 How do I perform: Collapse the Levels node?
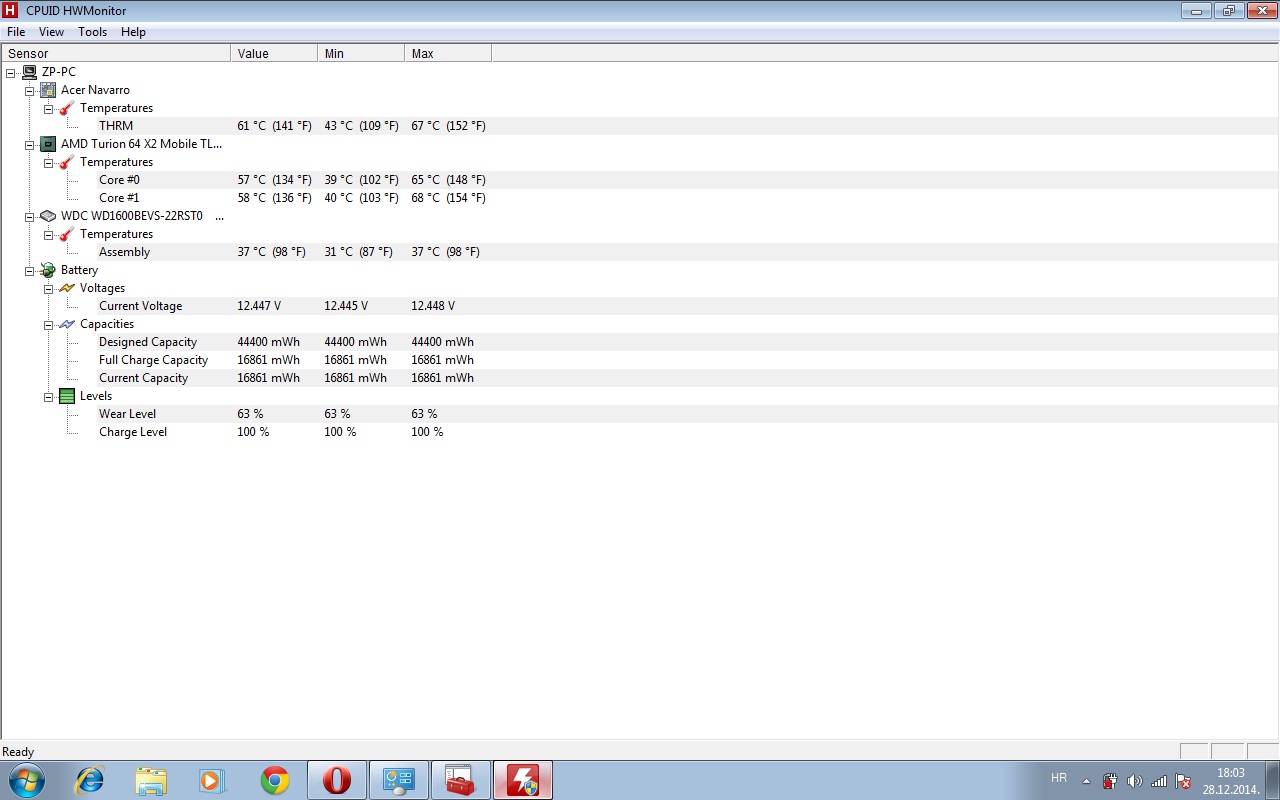click(x=48, y=396)
